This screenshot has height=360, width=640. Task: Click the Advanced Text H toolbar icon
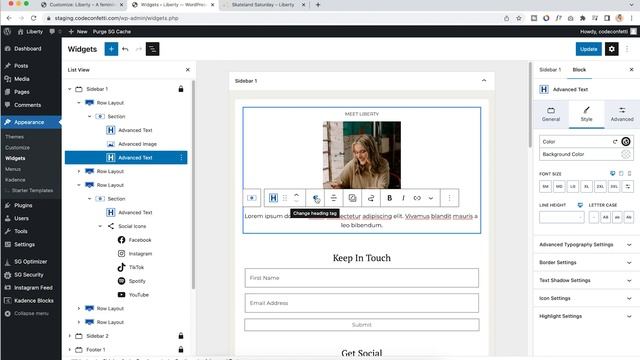point(273,198)
